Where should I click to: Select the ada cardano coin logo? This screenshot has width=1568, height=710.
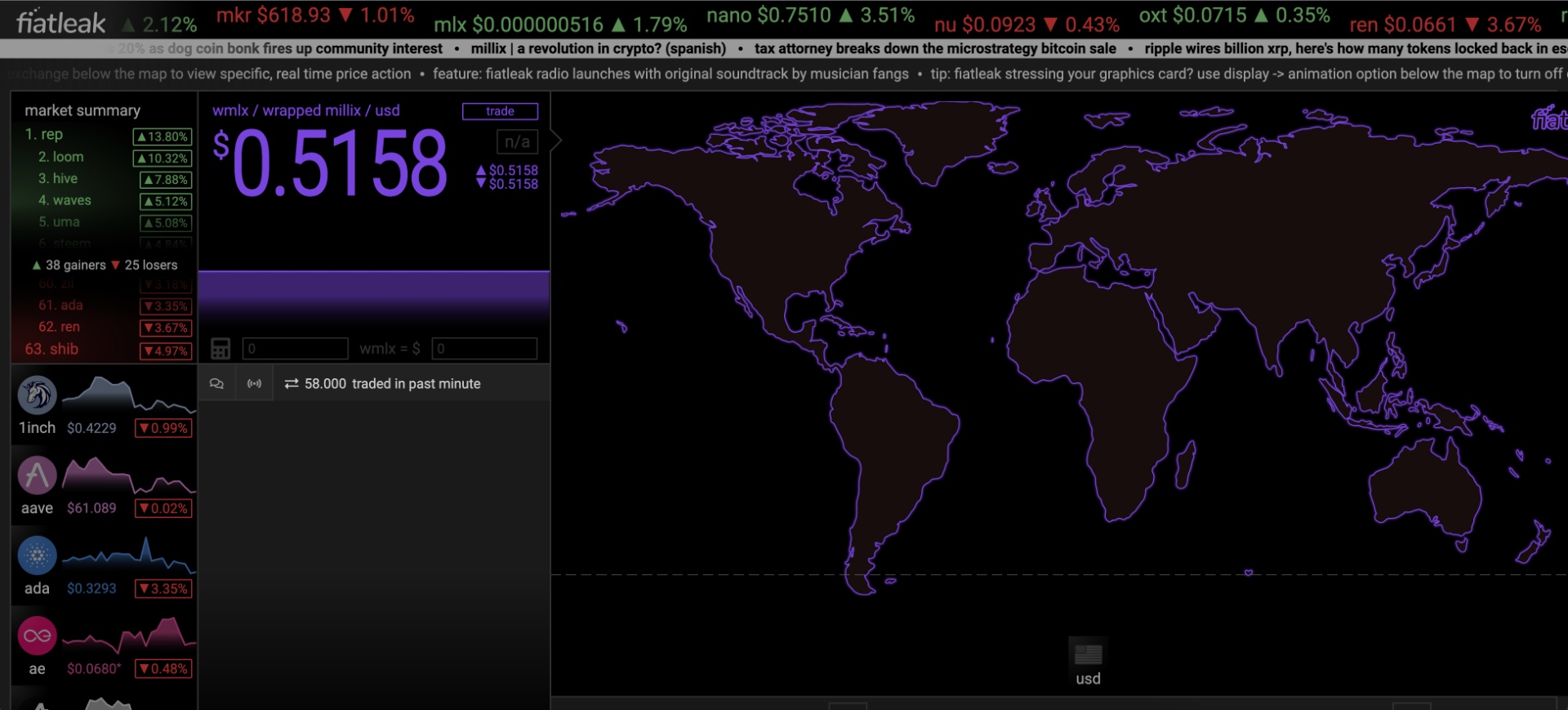pos(37,556)
